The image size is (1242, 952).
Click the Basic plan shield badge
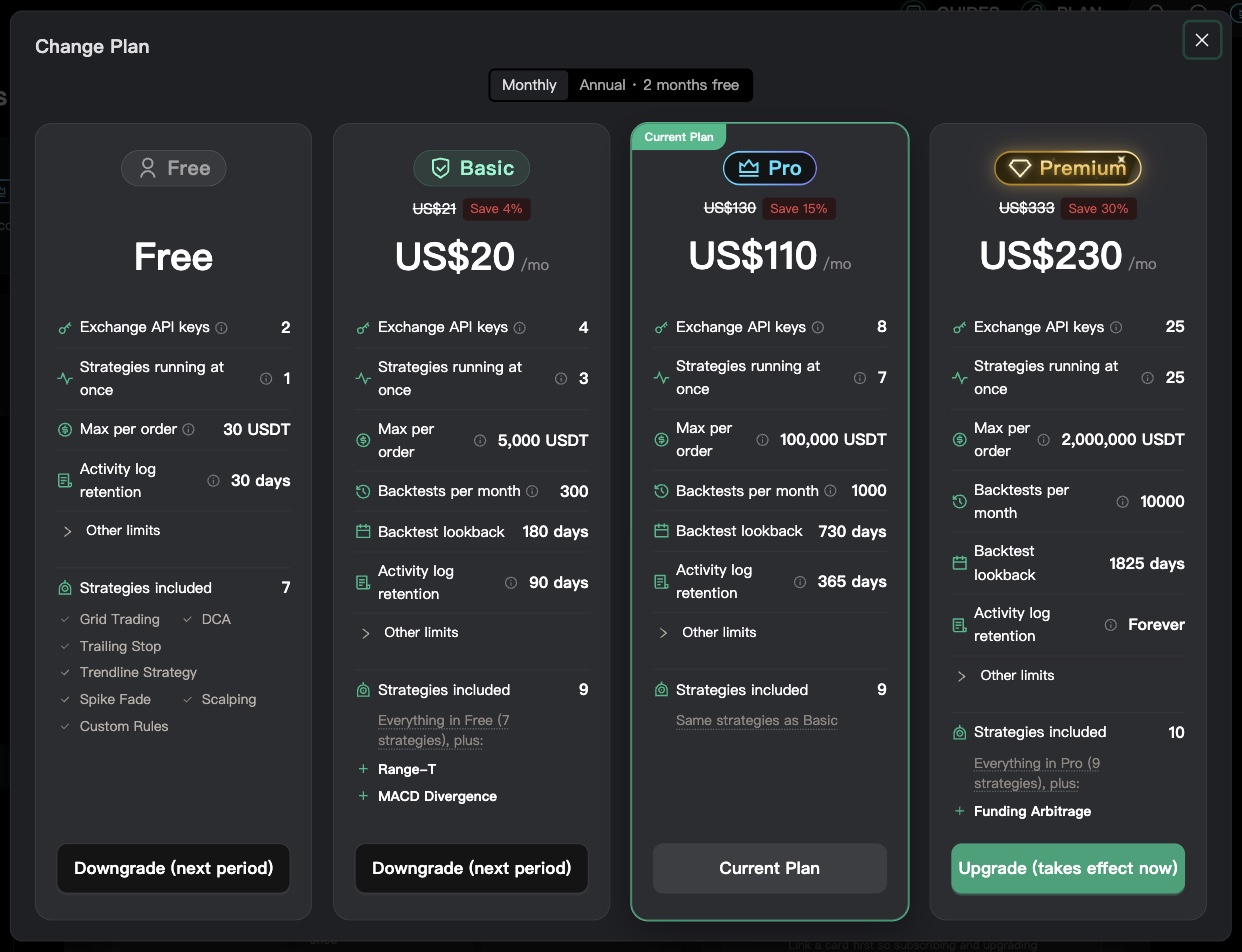tap(471, 168)
